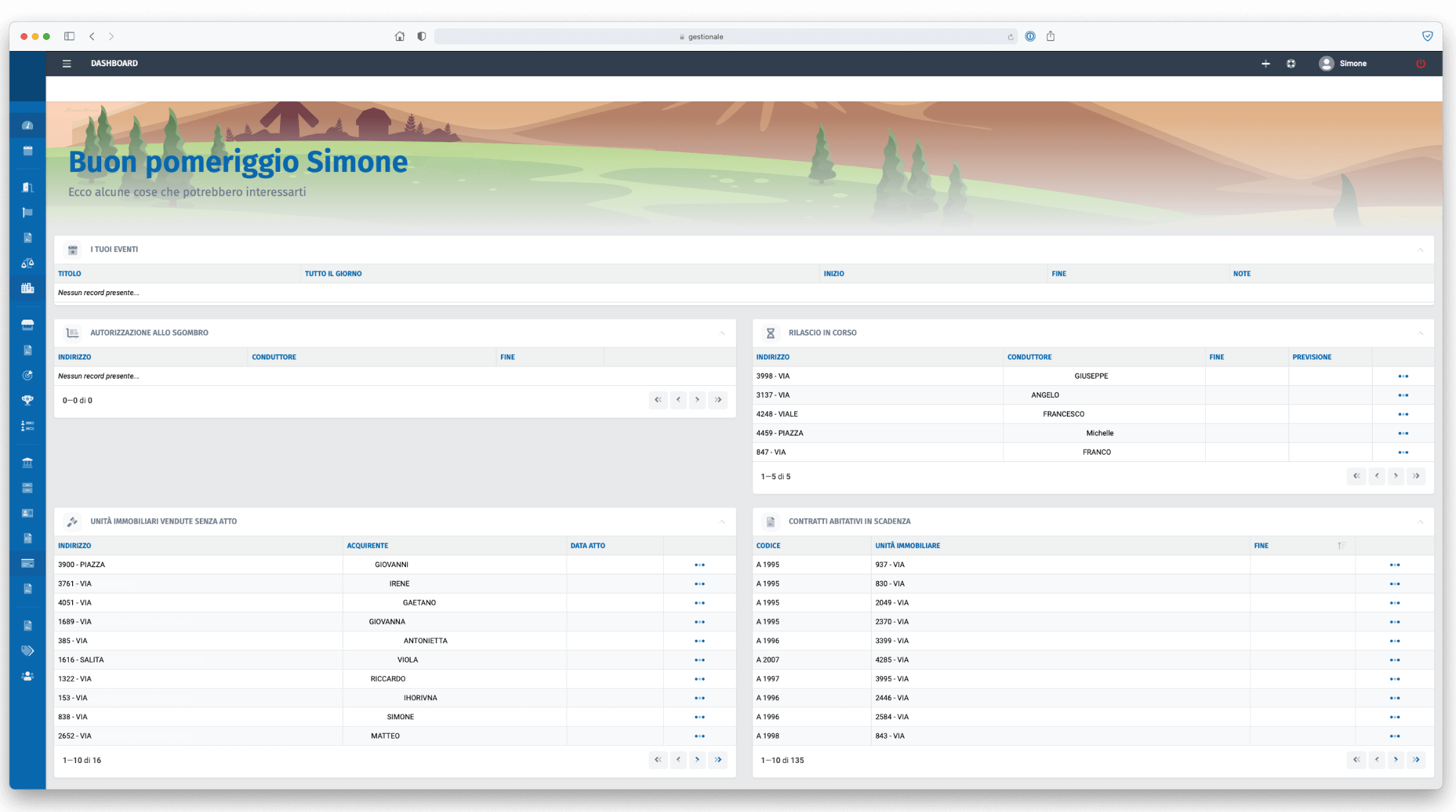Open actions menu for MATTEO row

pyautogui.click(x=699, y=736)
